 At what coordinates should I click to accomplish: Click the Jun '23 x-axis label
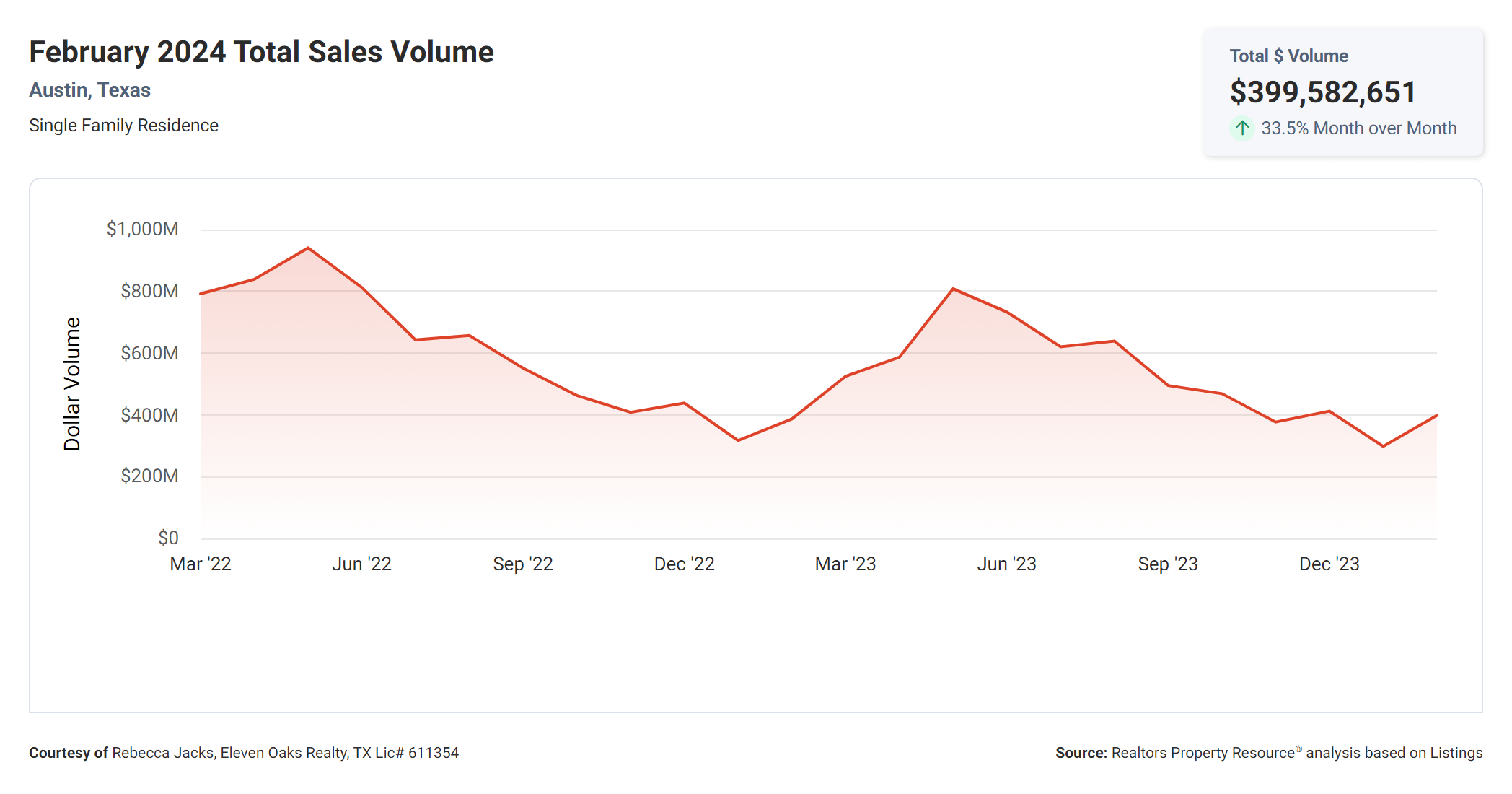tap(1006, 564)
